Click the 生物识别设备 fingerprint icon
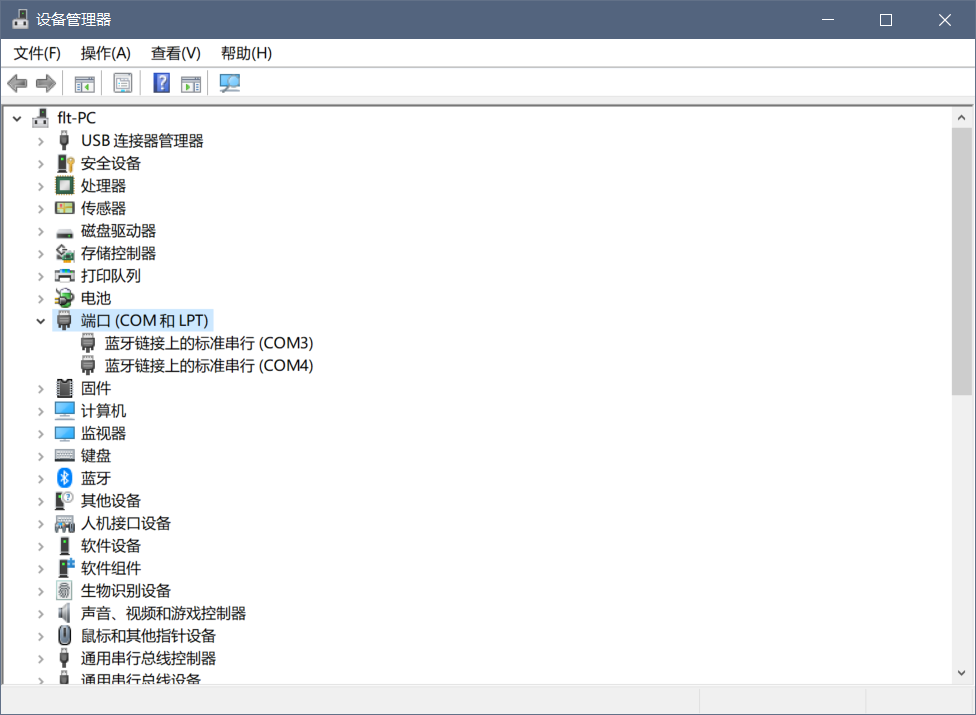The width and height of the screenshot is (976, 715). pyautogui.click(x=65, y=591)
